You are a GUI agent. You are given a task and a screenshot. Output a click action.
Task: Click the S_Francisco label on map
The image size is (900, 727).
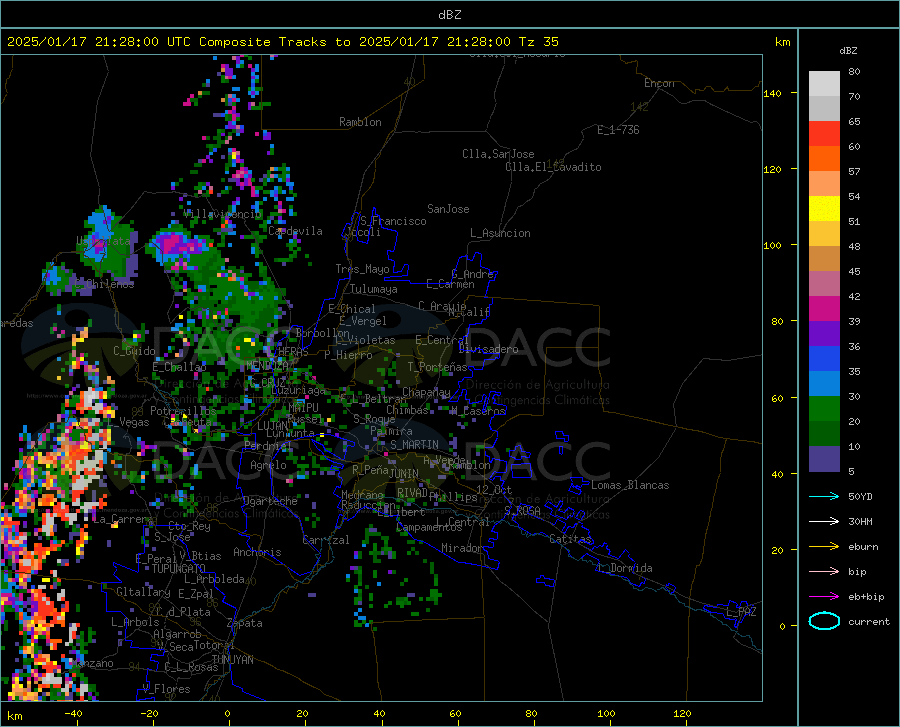(393, 221)
